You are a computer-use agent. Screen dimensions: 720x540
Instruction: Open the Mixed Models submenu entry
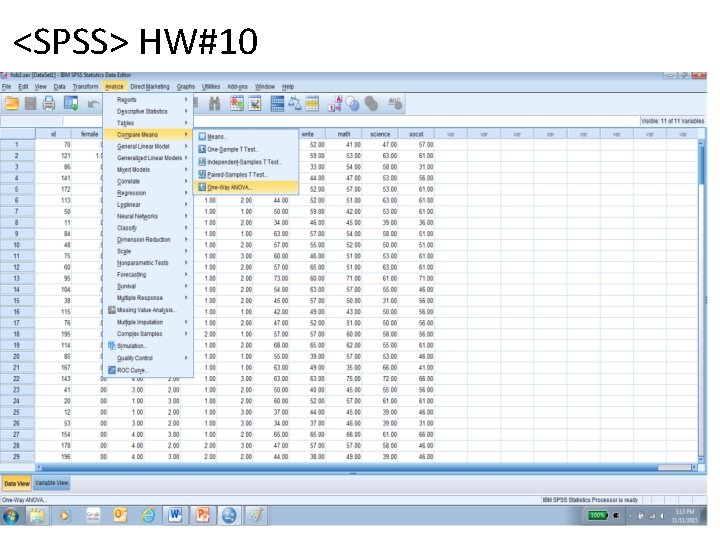(x=148, y=170)
